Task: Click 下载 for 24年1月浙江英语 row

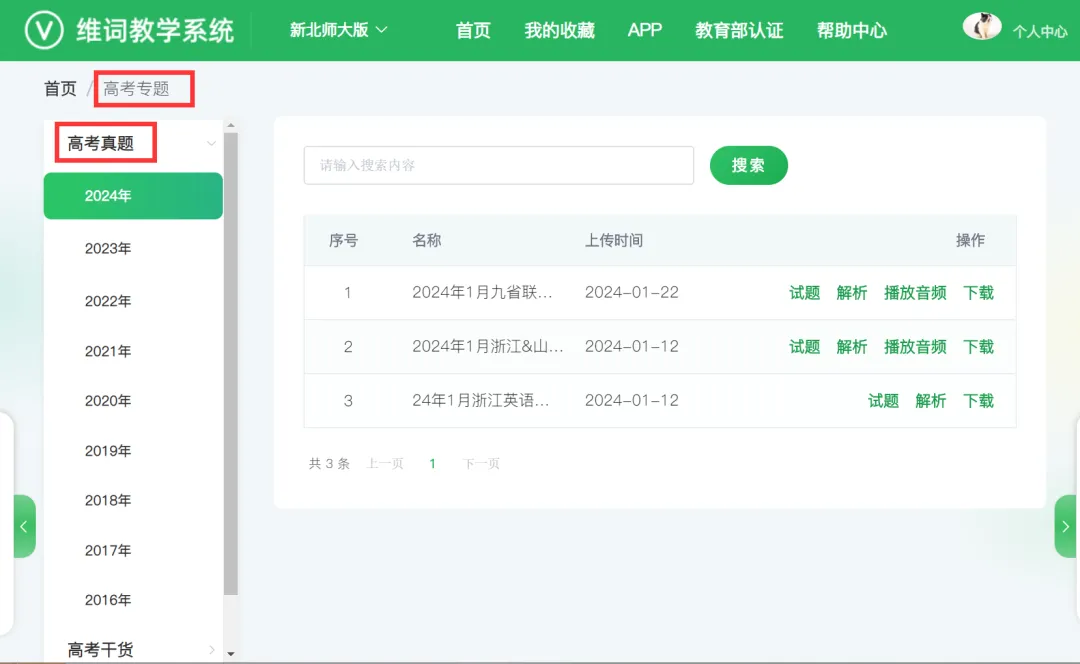Action: pos(978,401)
